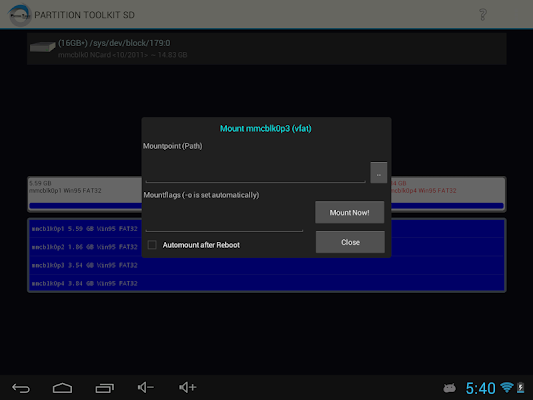Select the SD card drive icon
The image size is (533, 400).
point(42,47)
